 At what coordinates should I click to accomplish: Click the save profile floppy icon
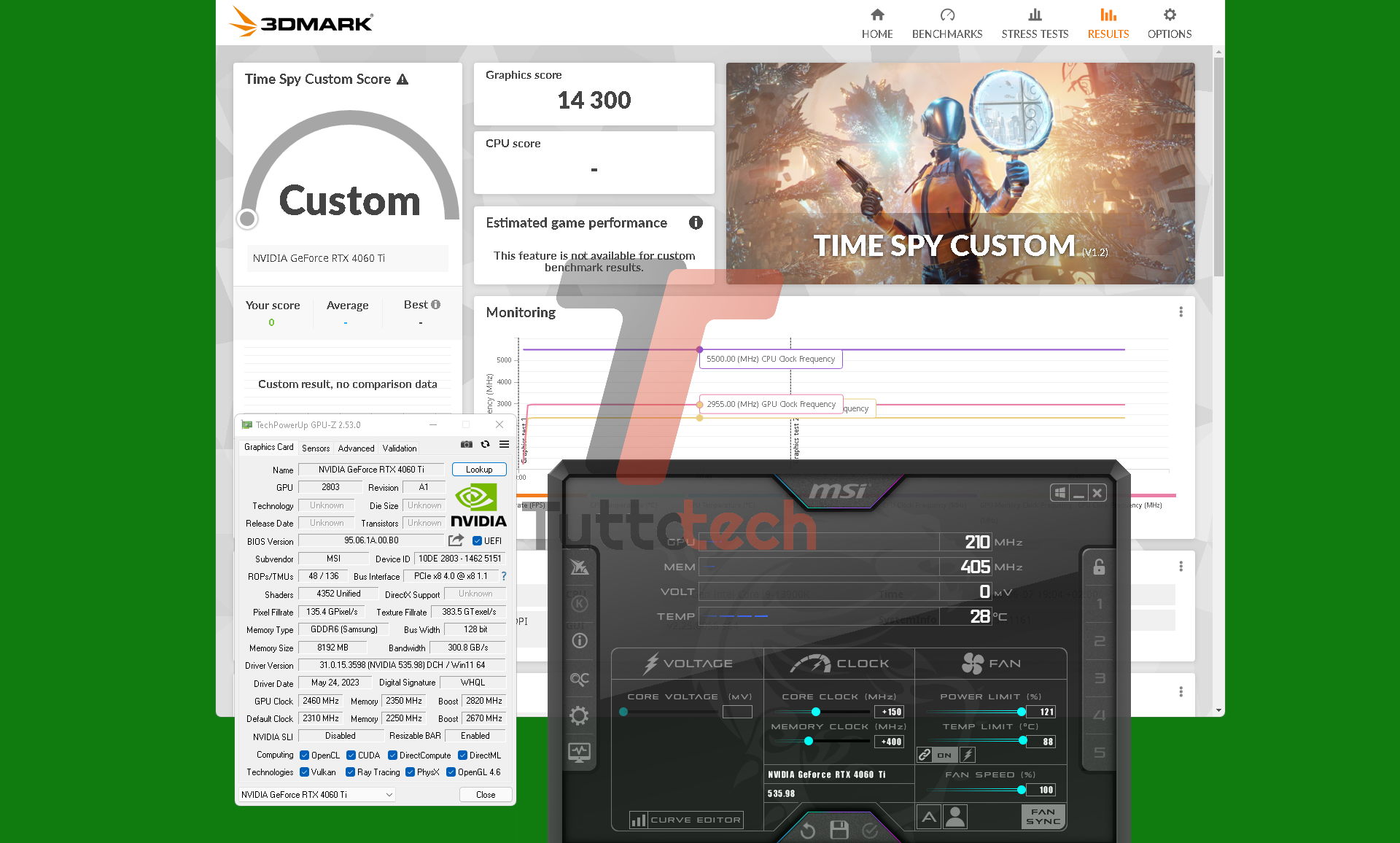839,830
